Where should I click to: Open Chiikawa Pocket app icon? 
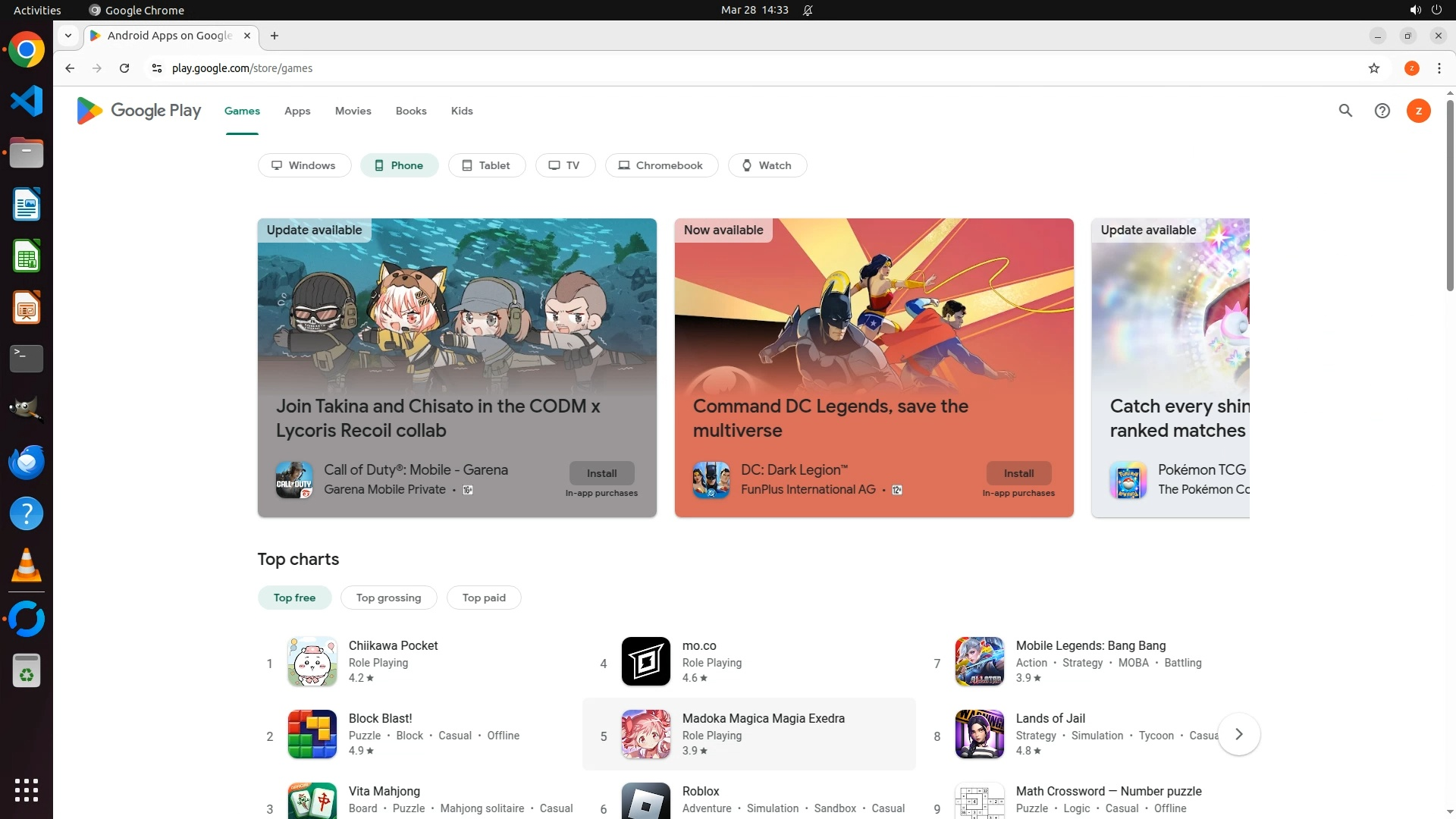pos(312,661)
